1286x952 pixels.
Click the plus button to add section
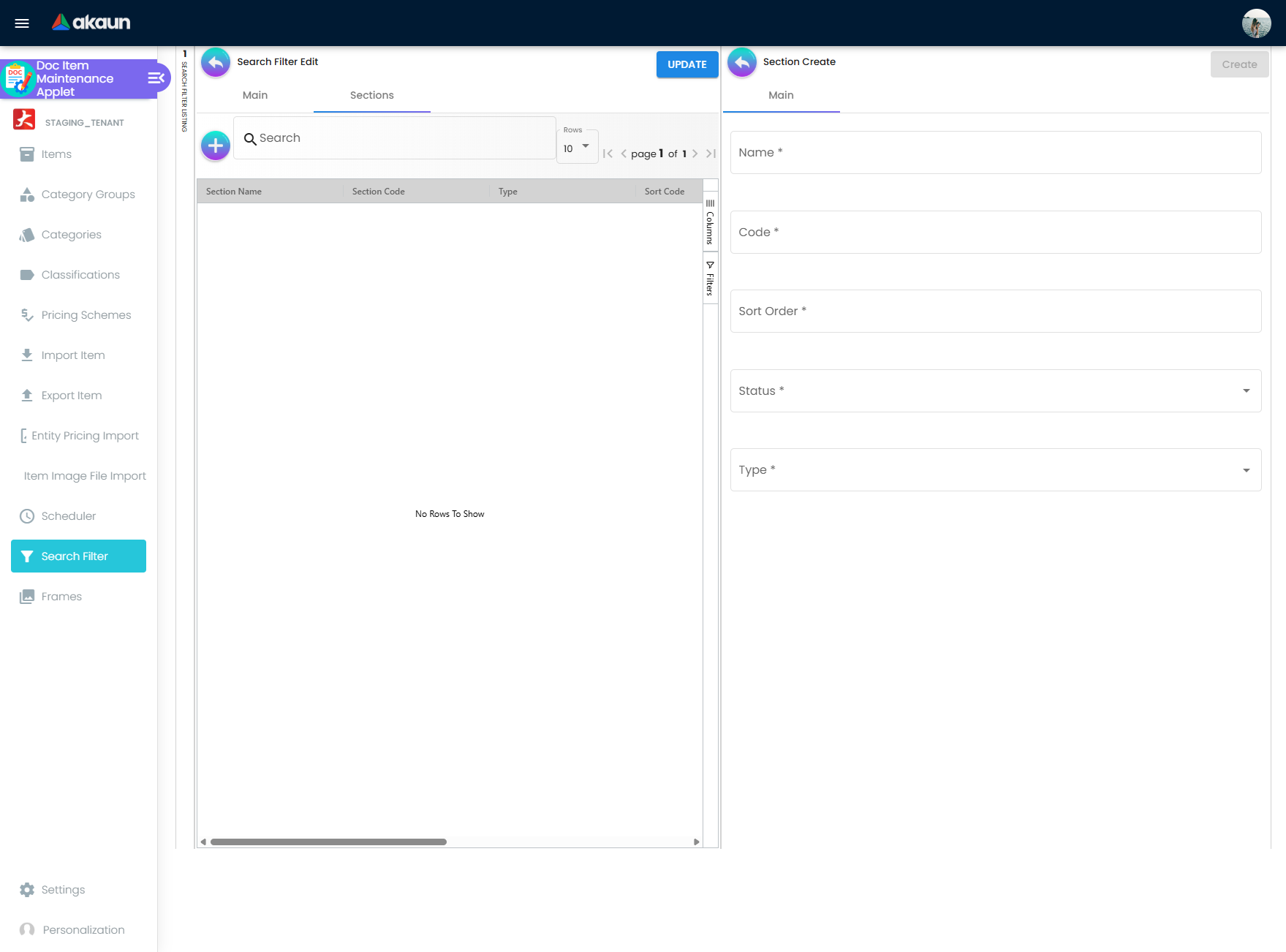pyautogui.click(x=216, y=146)
